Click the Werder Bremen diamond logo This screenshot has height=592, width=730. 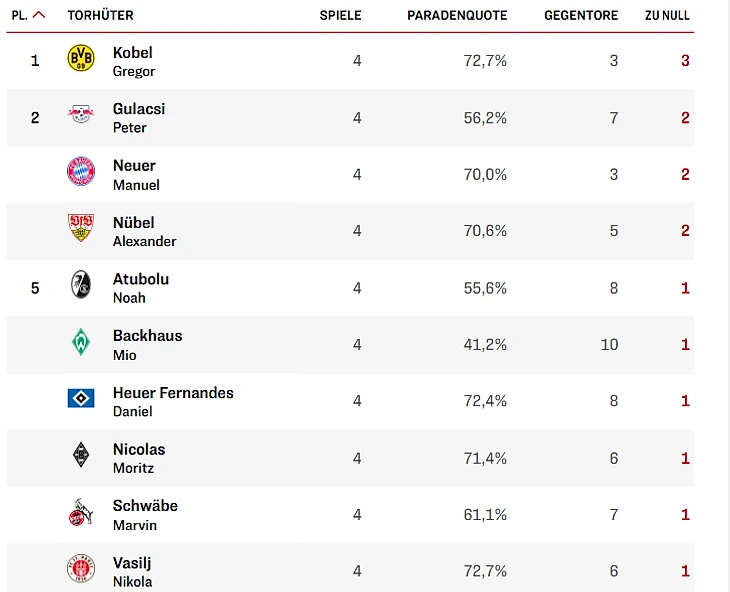click(81, 342)
